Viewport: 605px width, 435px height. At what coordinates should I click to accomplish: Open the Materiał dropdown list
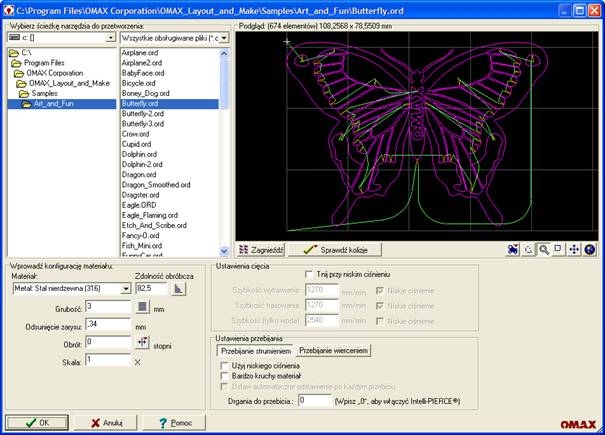[x=126, y=289]
